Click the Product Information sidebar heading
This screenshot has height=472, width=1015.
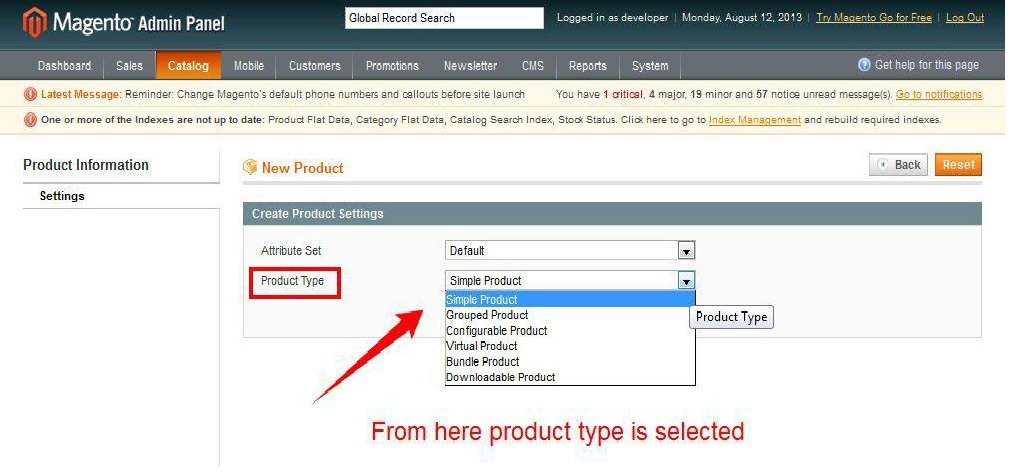86,165
